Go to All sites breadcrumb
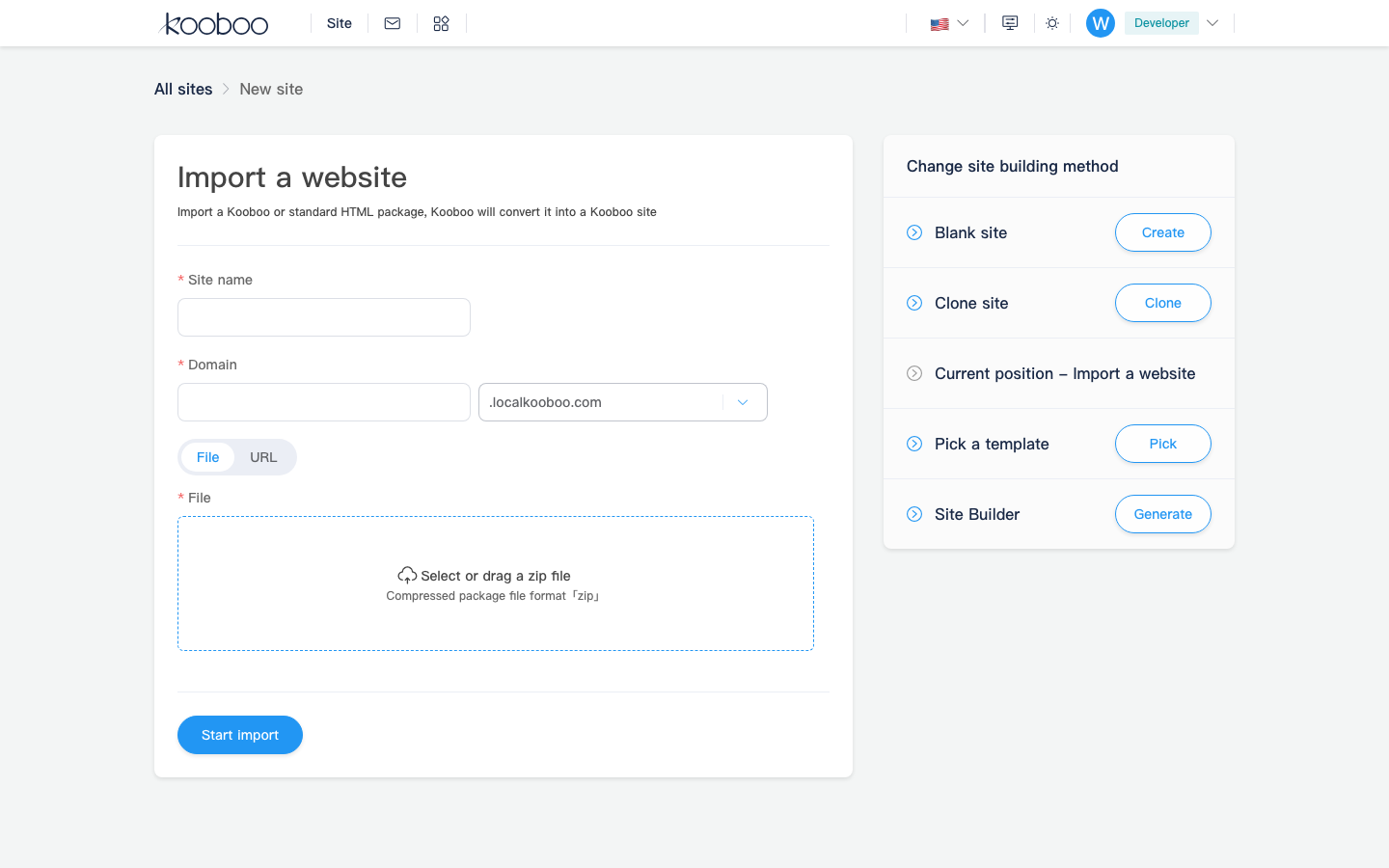1389x868 pixels. click(183, 89)
